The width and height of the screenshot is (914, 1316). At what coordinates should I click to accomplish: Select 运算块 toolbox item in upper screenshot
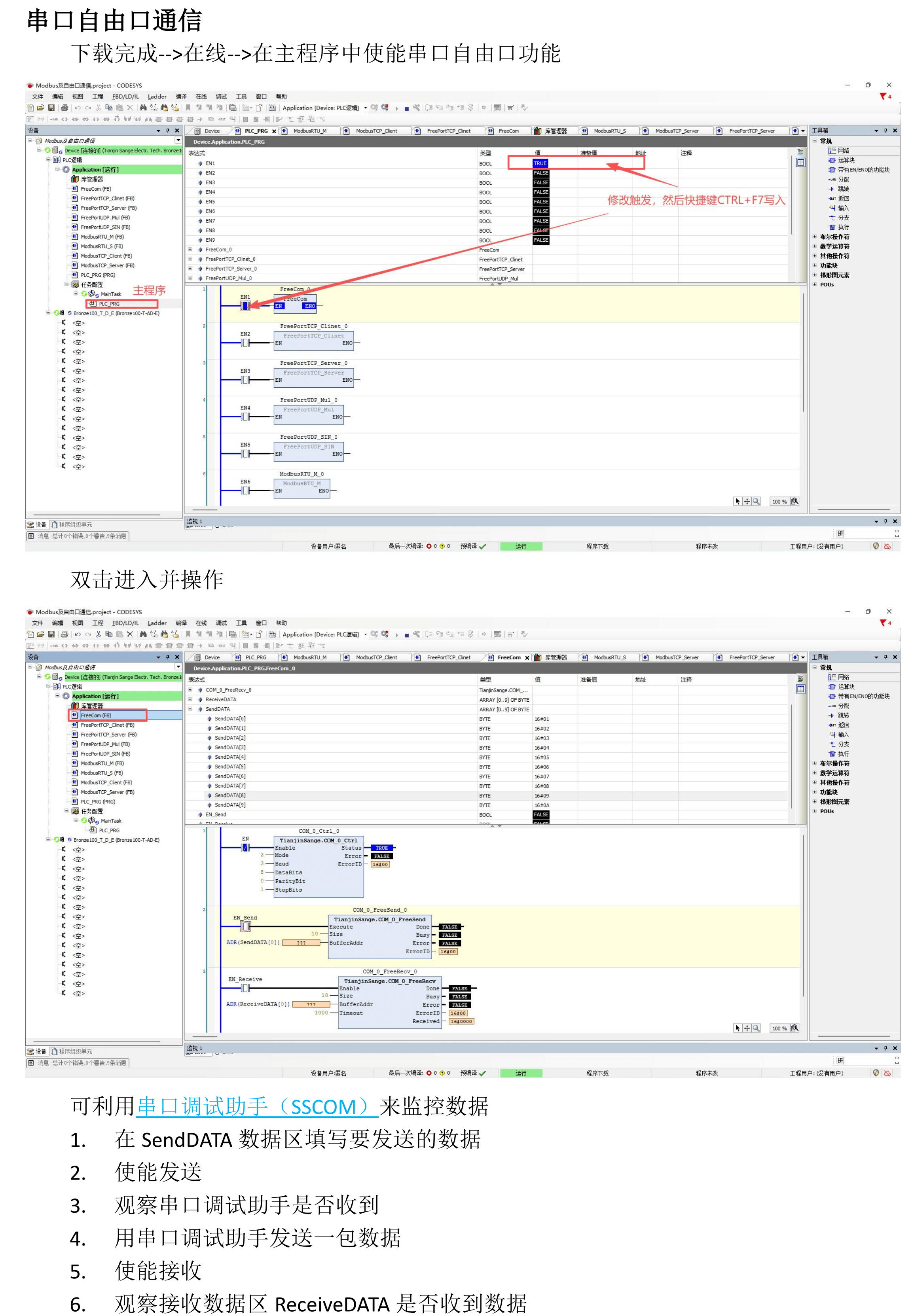pyautogui.click(x=842, y=160)
